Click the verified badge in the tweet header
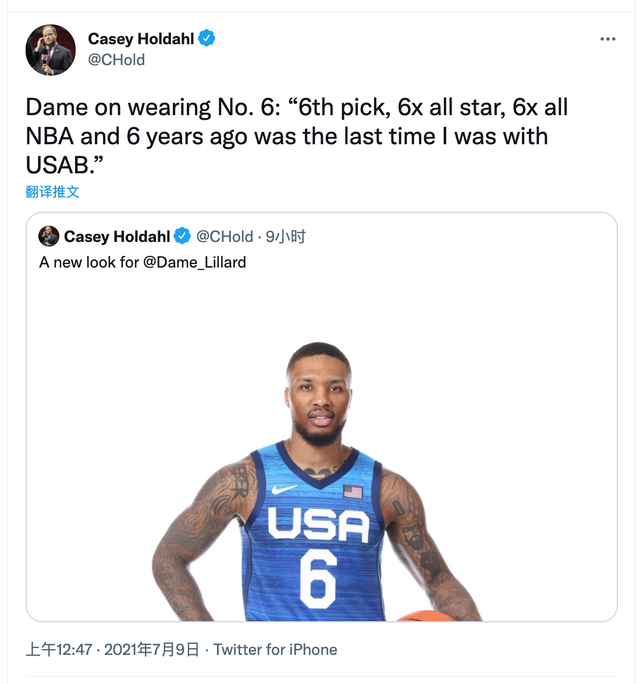The width and height of the screenshot is (640, 684). pos(207,39)
